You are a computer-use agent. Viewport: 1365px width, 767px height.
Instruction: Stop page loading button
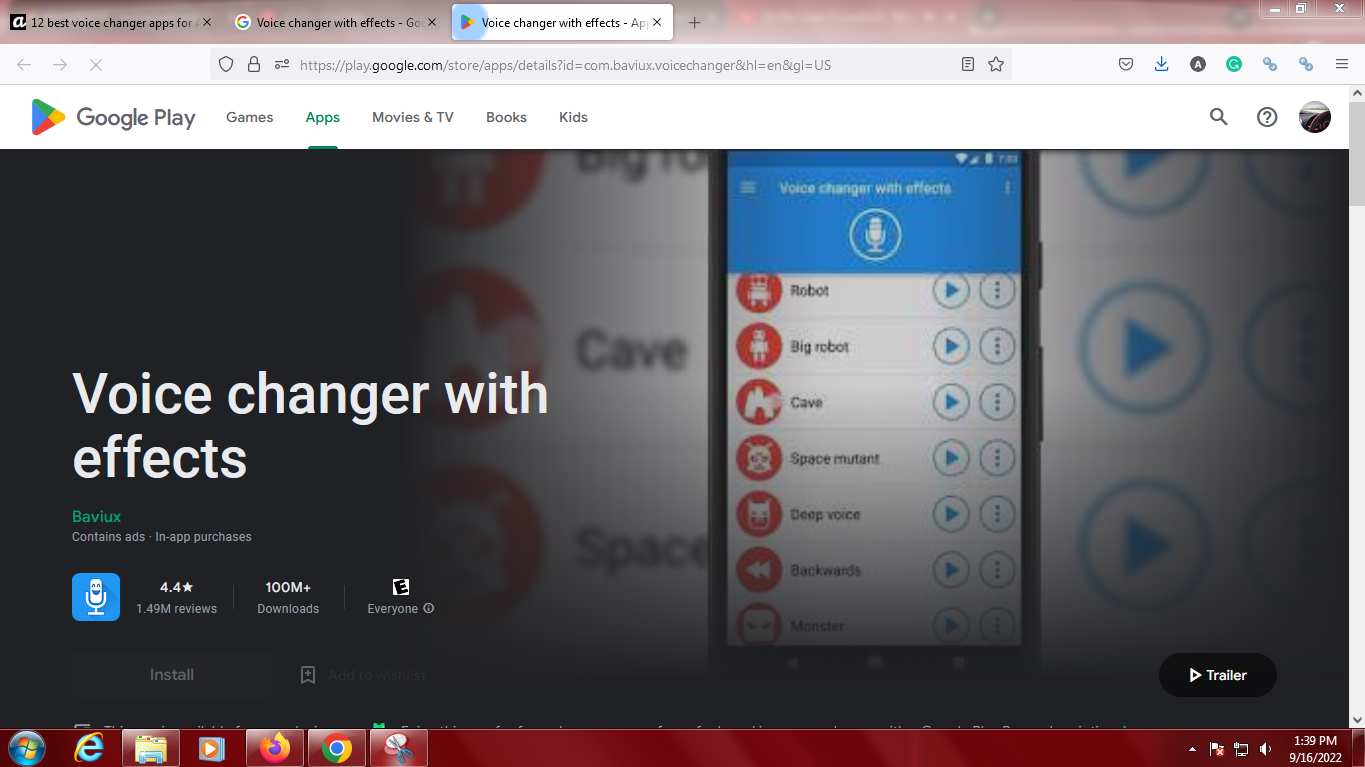point(96,64)
